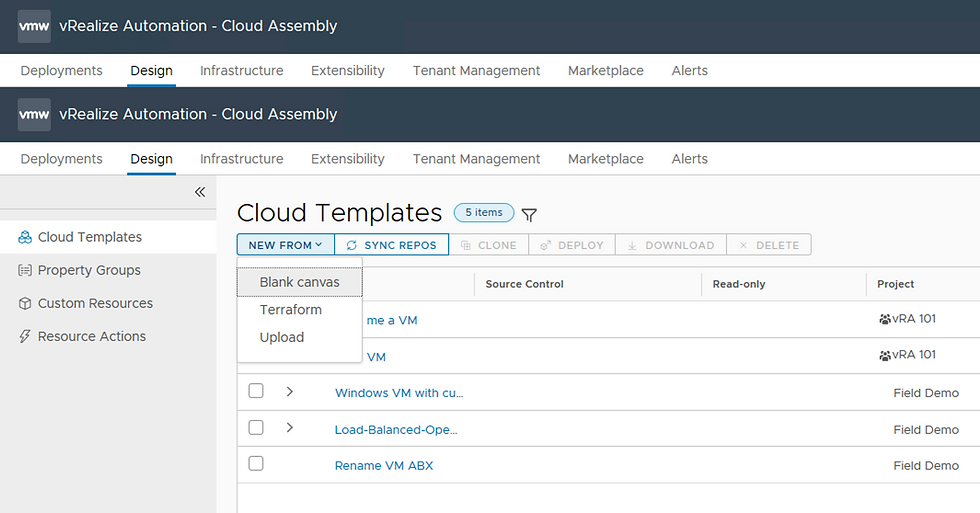Click the '5 items' badge
Viewport: 980px width, 513px height.
(x=484, y=212)
